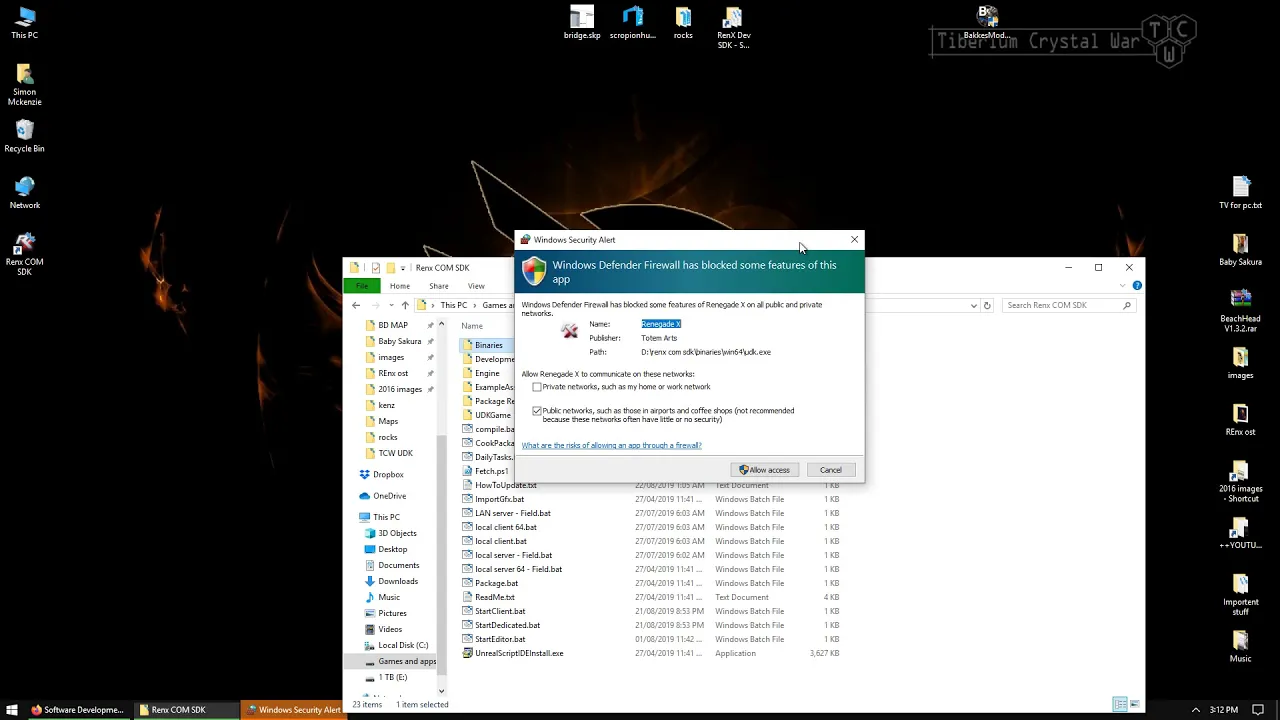
Task: Select This PC in navigation pane
Action: coord(386,517)
